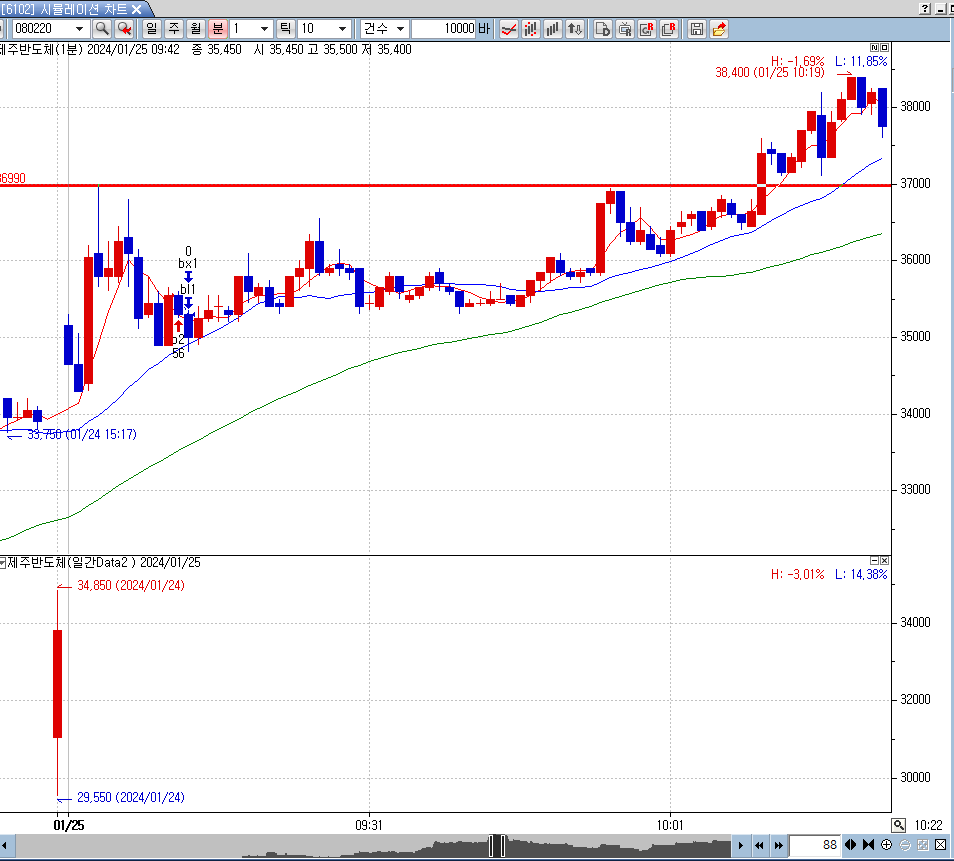Expand the minute interval dropdown showing 1
The image size is (954, 861).
click(x=264, y=28)
